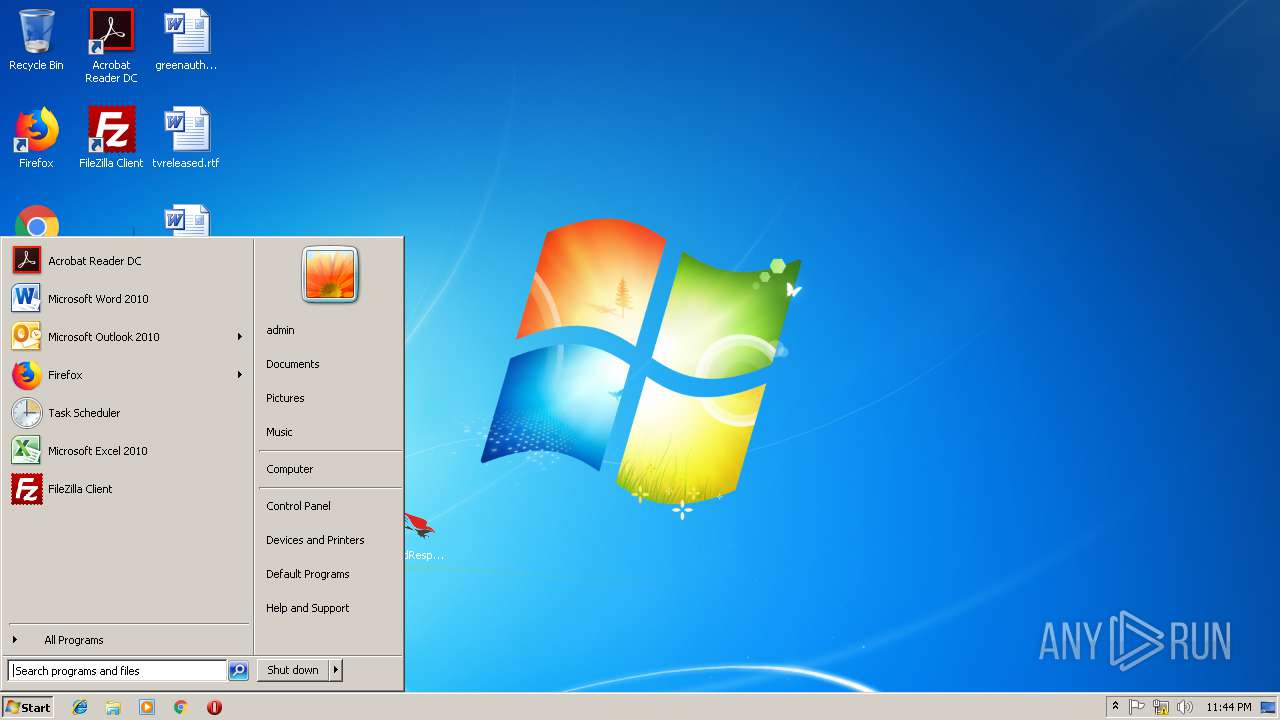Click the user account picture
Viewport: 1280px width, 720px height.
click(x=330, y=275)
